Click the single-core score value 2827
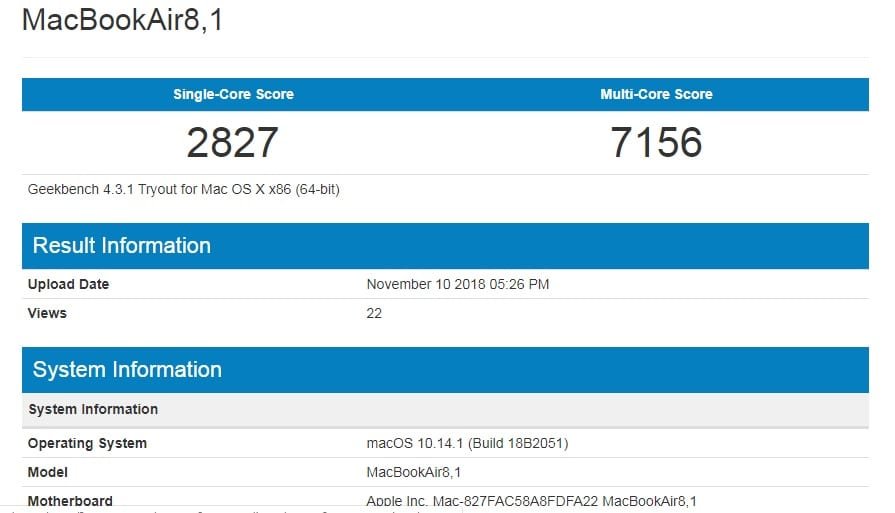Screen dimensions: 895x513 coord(233,142)
